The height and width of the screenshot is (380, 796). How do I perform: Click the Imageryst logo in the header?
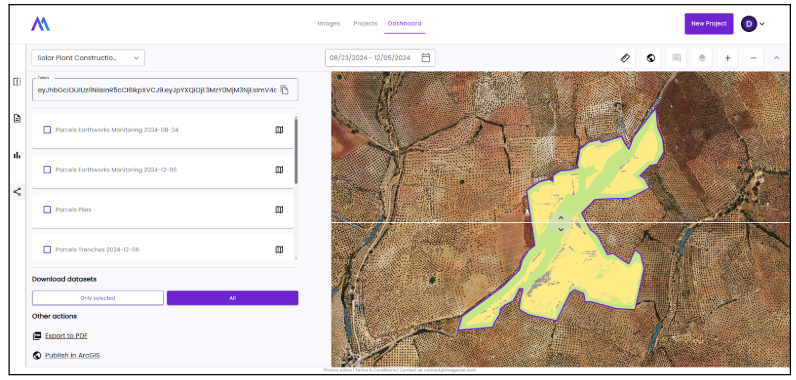click(x=40, y=24)
